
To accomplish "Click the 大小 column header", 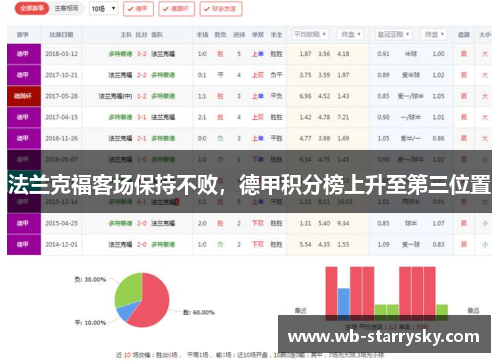I will point(485,34).
